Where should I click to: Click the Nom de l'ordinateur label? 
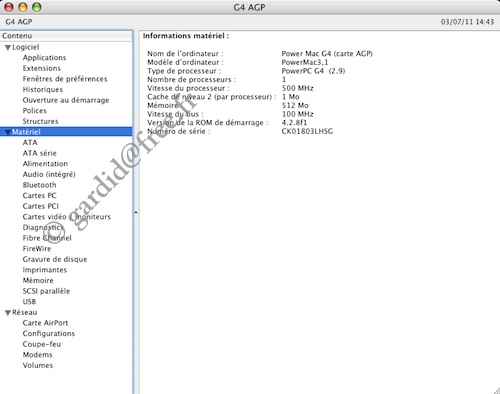point(185,54)
